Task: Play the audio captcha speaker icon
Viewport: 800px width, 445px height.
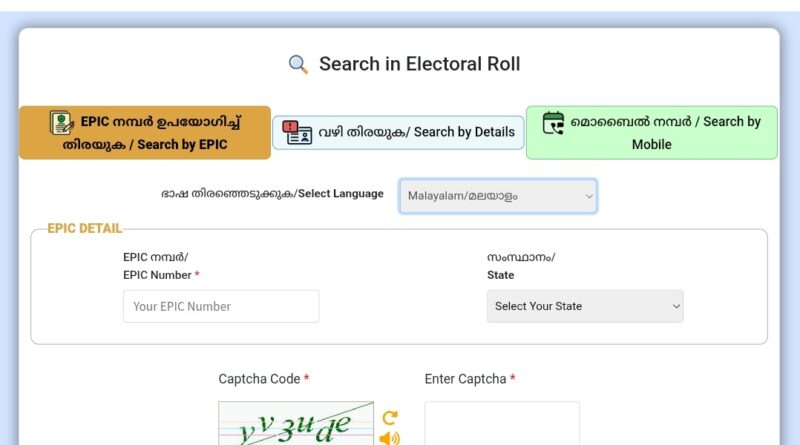Action: pos(389,437)
